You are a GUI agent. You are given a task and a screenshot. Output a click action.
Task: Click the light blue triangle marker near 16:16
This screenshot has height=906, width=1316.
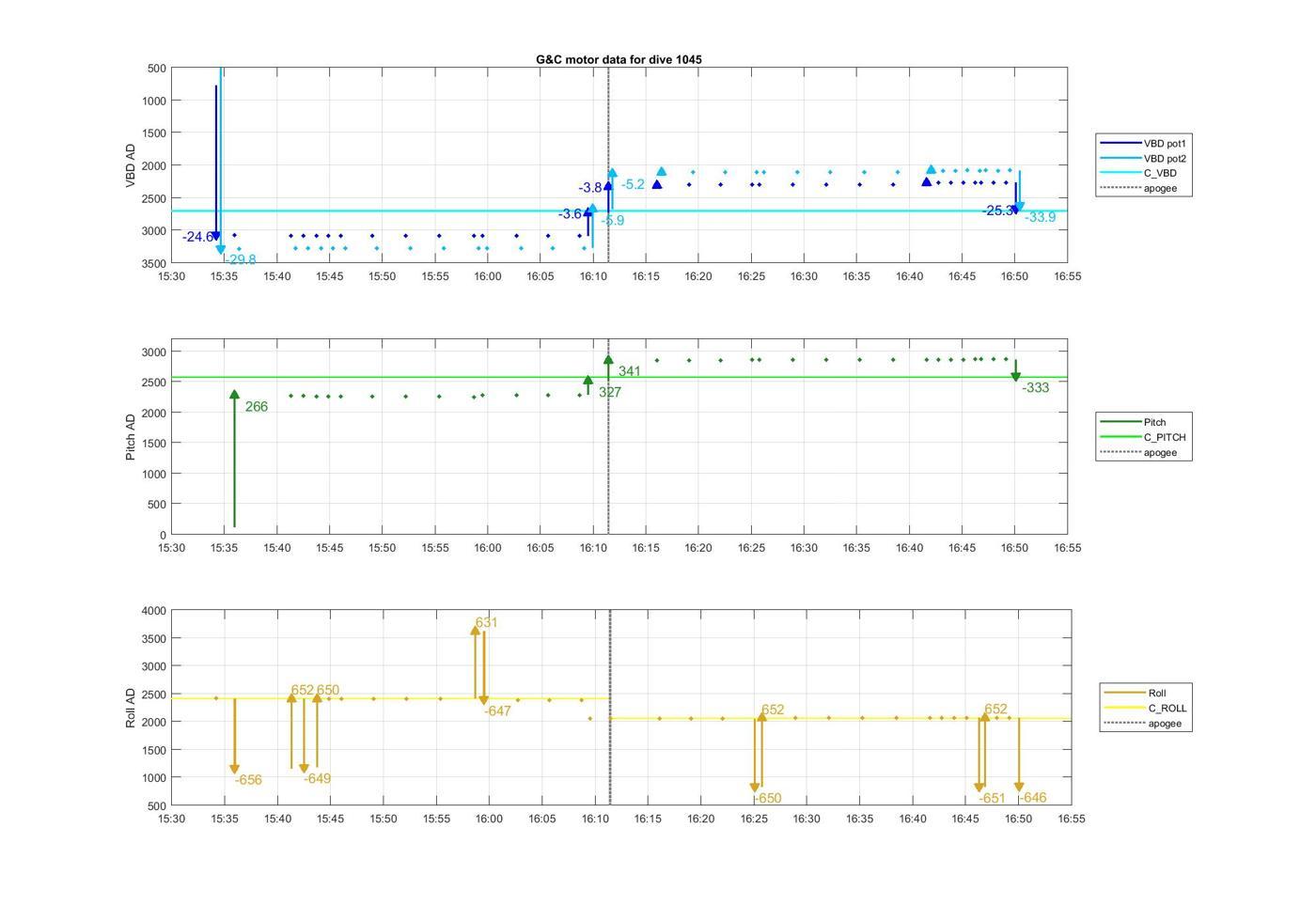[x=662, y=171]
